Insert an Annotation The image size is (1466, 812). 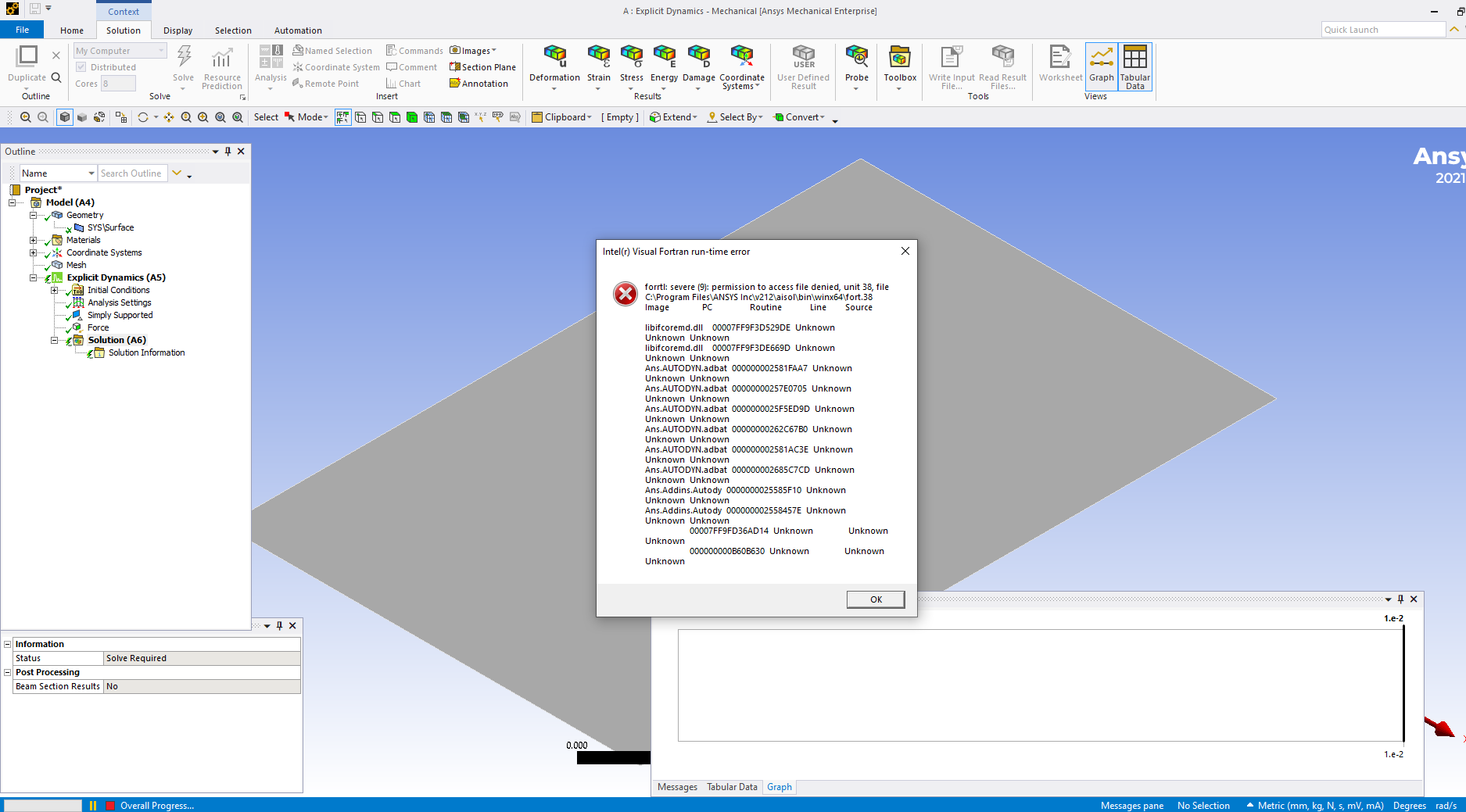pos(479,84)
